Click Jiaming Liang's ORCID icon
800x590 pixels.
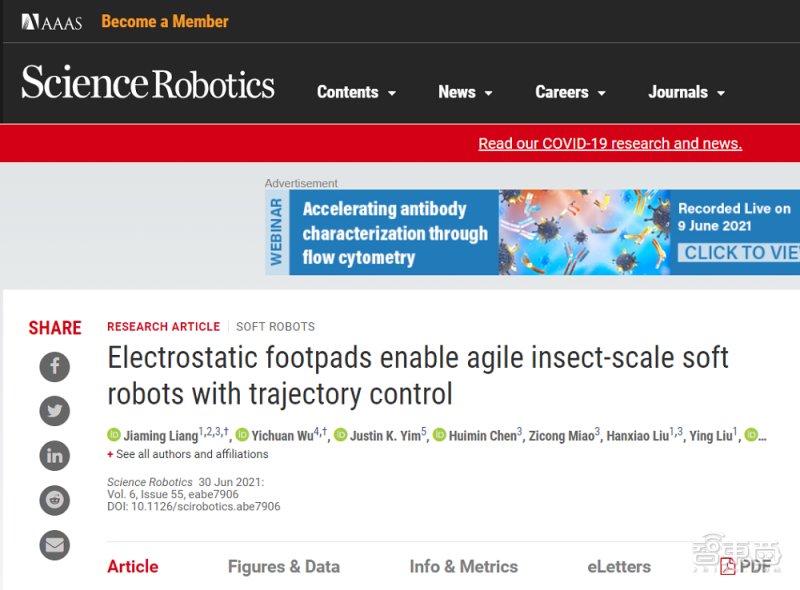pos(114,435)
